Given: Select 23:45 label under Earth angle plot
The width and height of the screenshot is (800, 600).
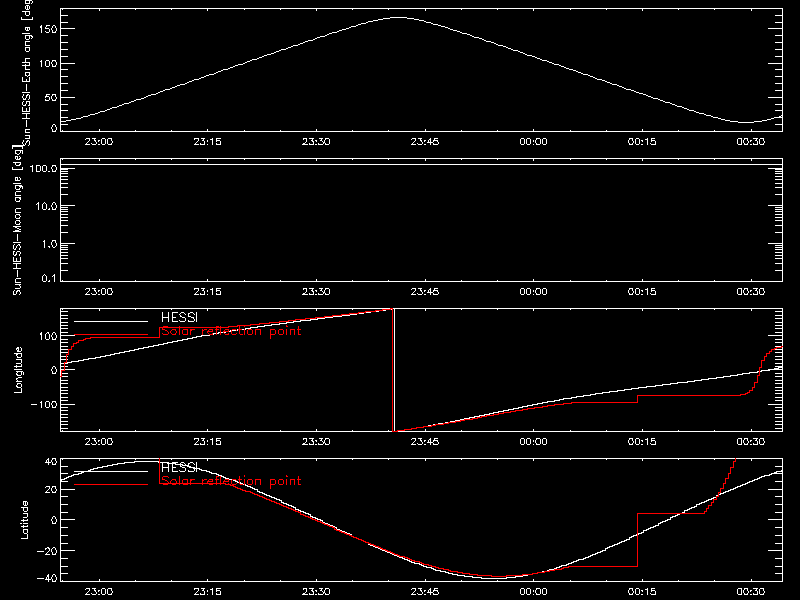Looking at the screenshot, I should click(x=424, y=142).
